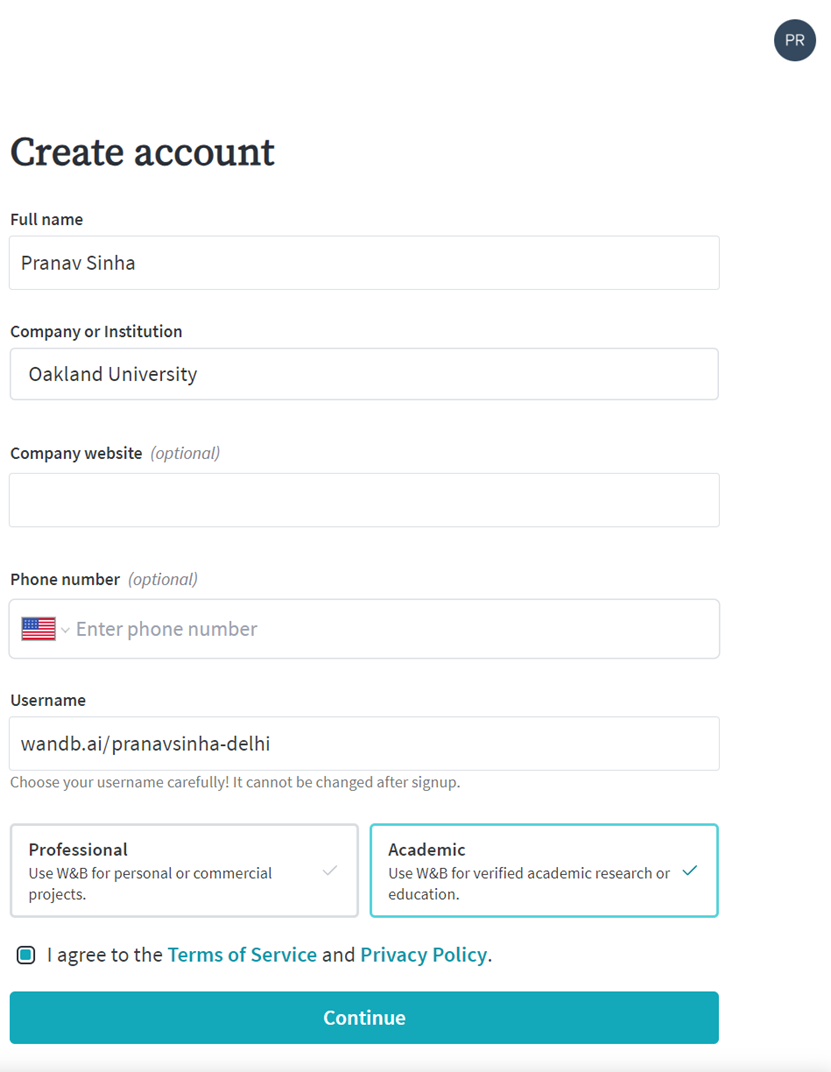Click the Academic option checkmark icon
Image resolution: width=831 pixels, height=1072 pixels.
(690, 870)
